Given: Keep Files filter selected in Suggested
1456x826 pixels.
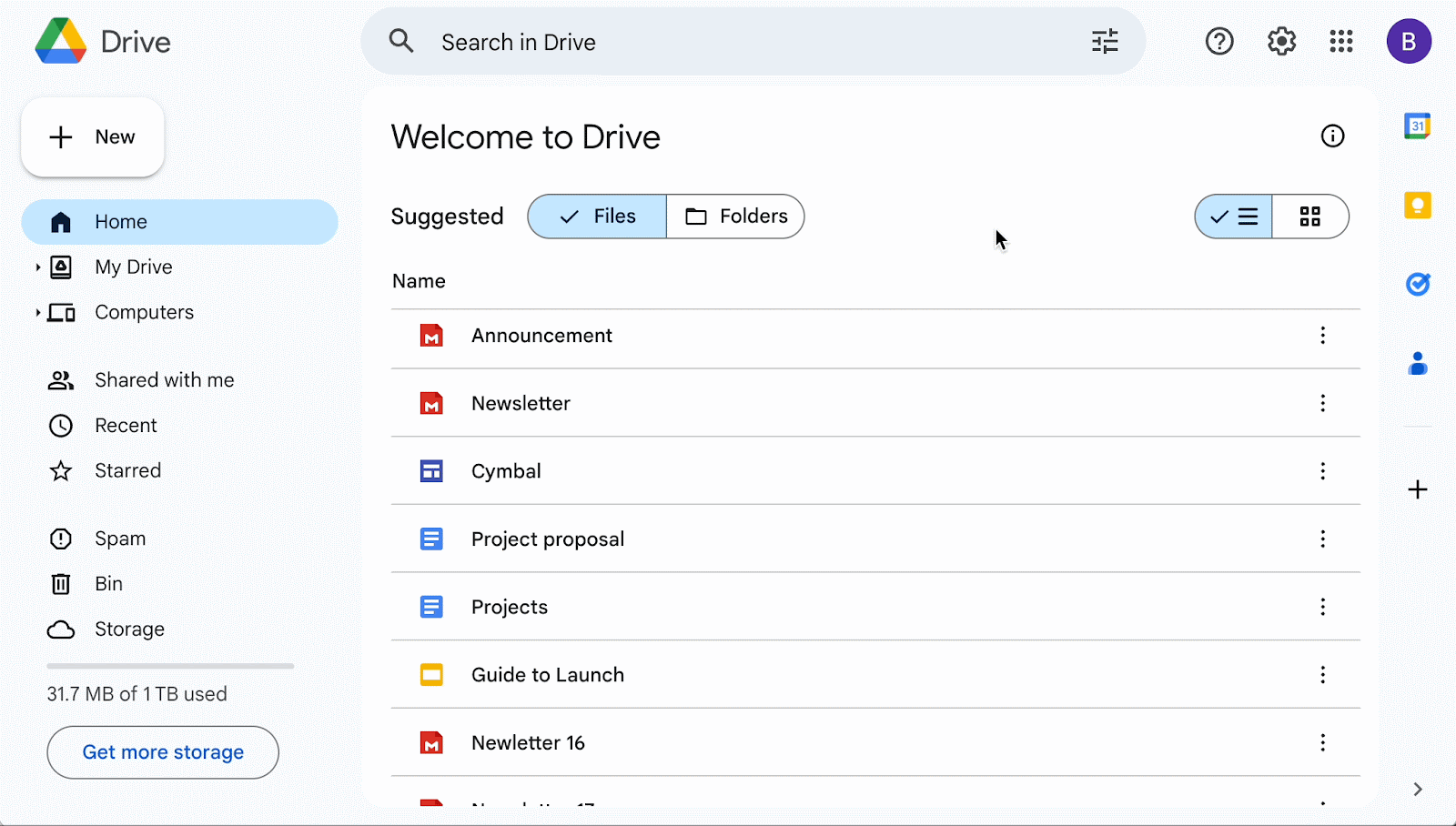Looking at the screenshot, I should tap(596, 216).
